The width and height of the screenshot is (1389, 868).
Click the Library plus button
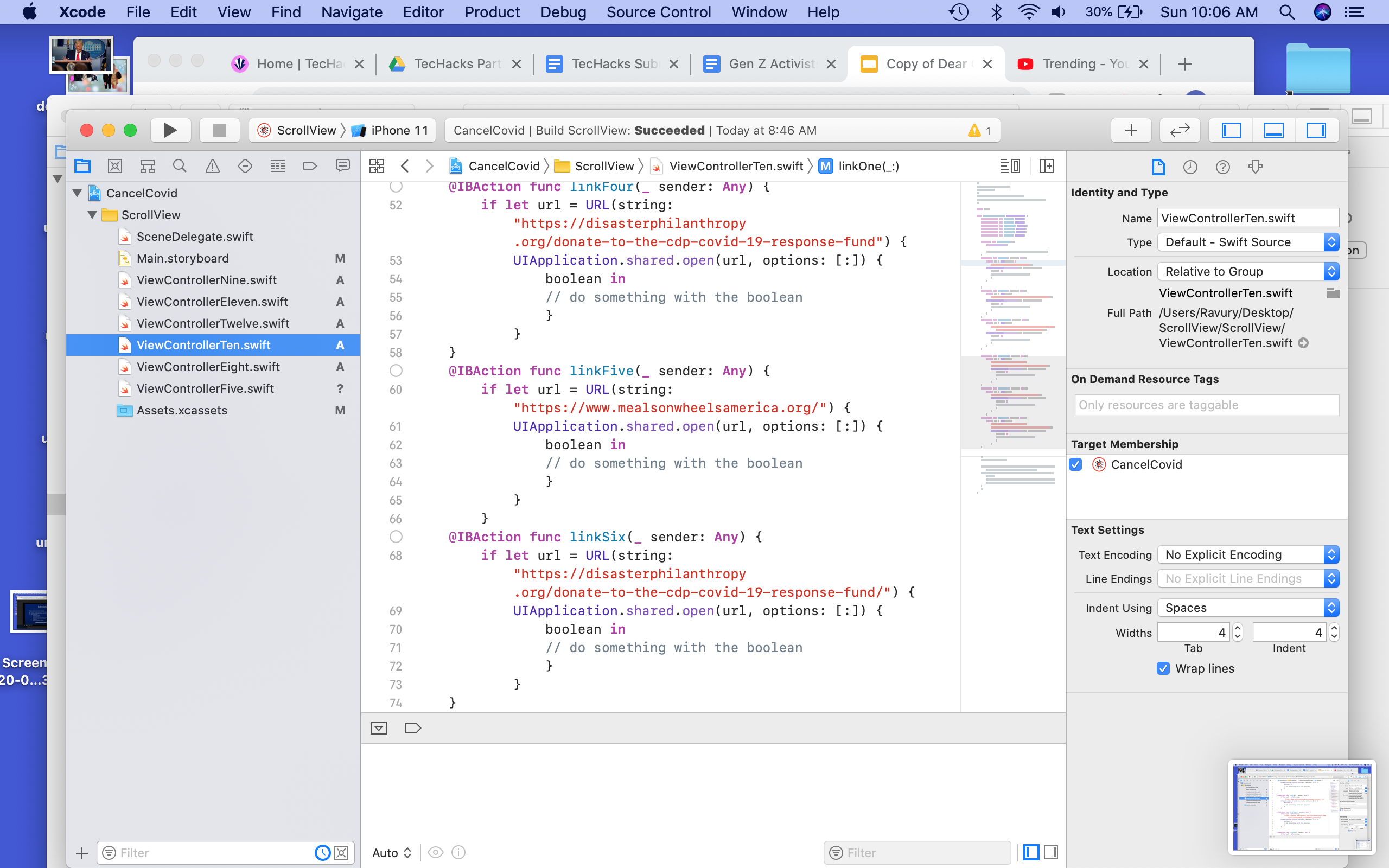click(1130, 130)
